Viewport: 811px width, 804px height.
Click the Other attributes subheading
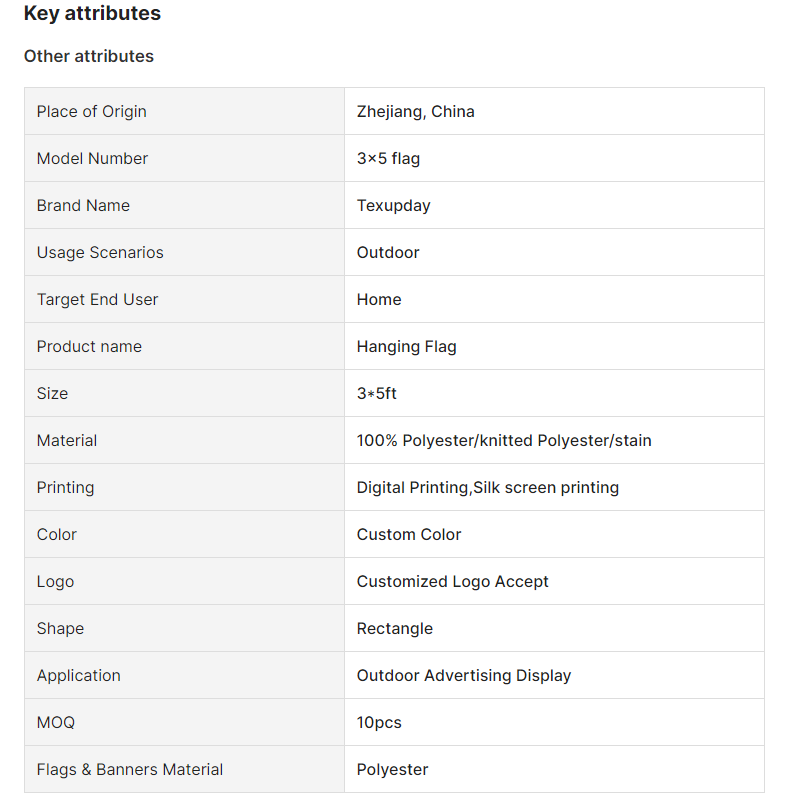pyautogui.click(x=89, y=56)
